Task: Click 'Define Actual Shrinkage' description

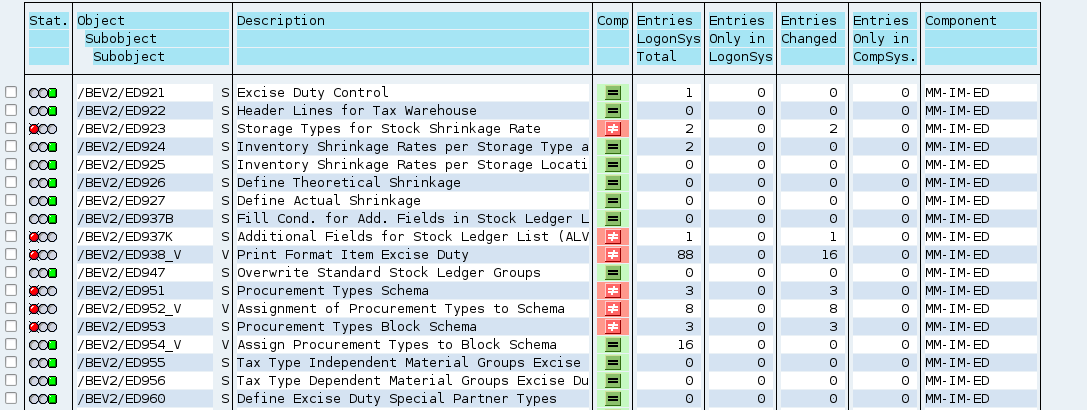Action: pos(329,200)
